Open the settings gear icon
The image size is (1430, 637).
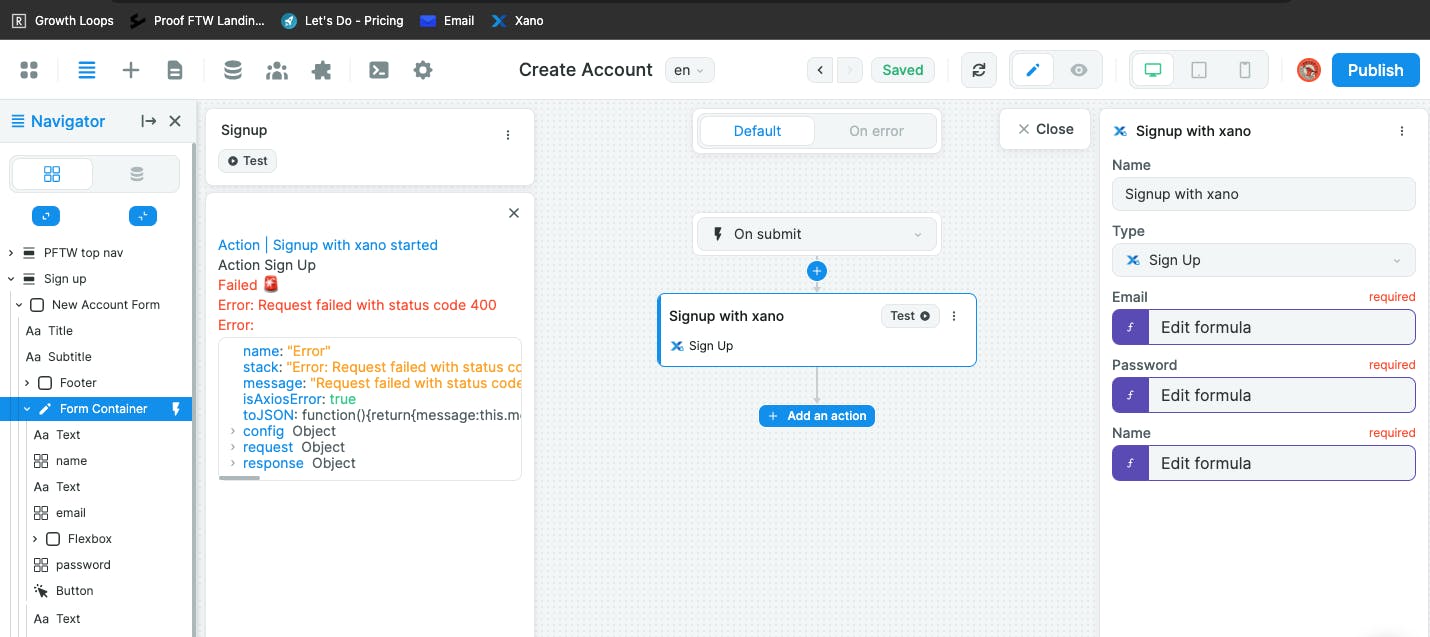[423, 70]
